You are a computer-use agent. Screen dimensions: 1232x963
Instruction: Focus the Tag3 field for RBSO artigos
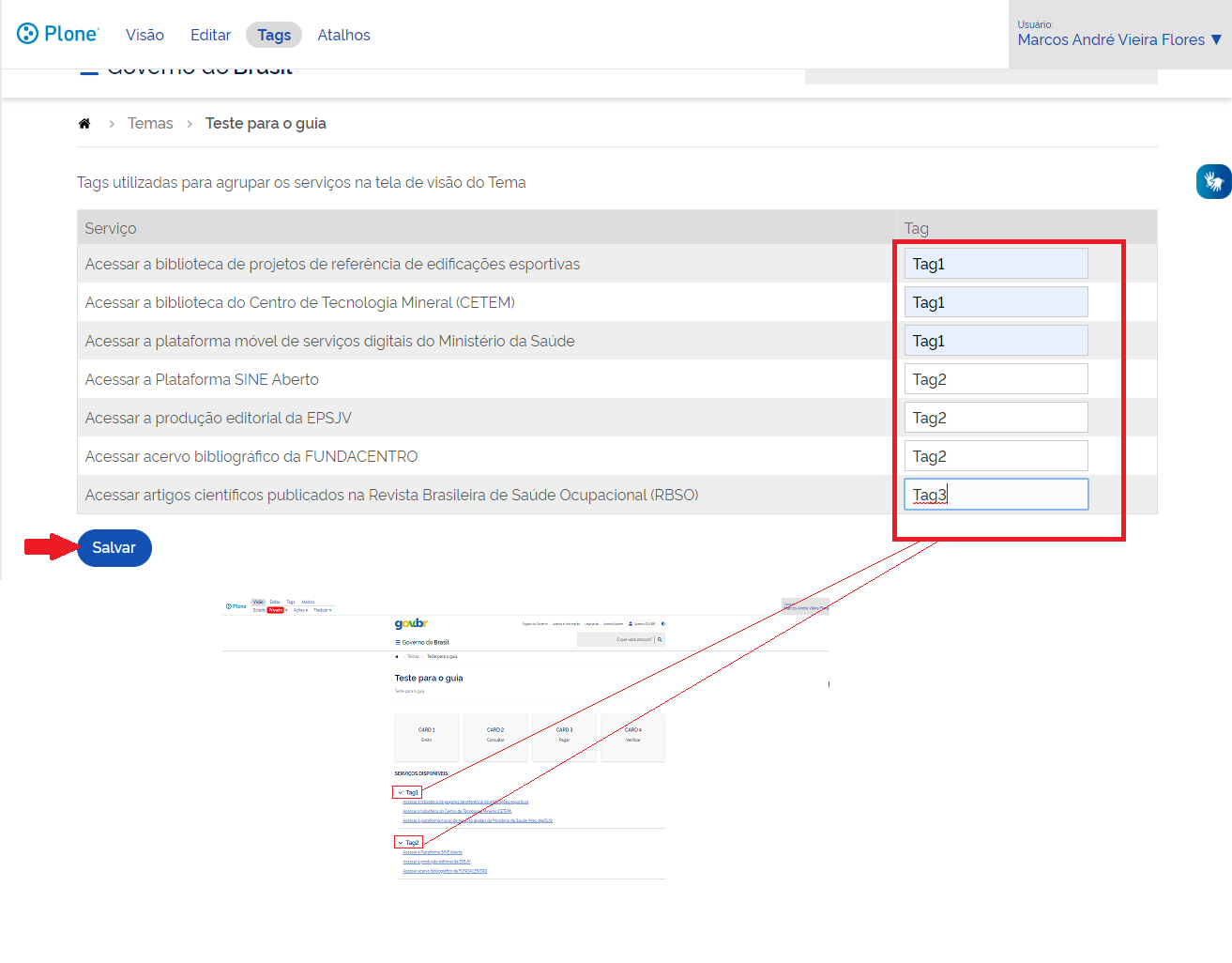point(995,495)
